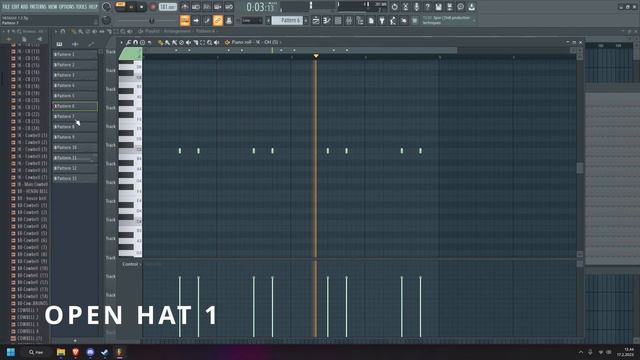Click the play/pause transport button
Image resolution: width=640 pixels, height=360 pixels.
pos(131,7)
